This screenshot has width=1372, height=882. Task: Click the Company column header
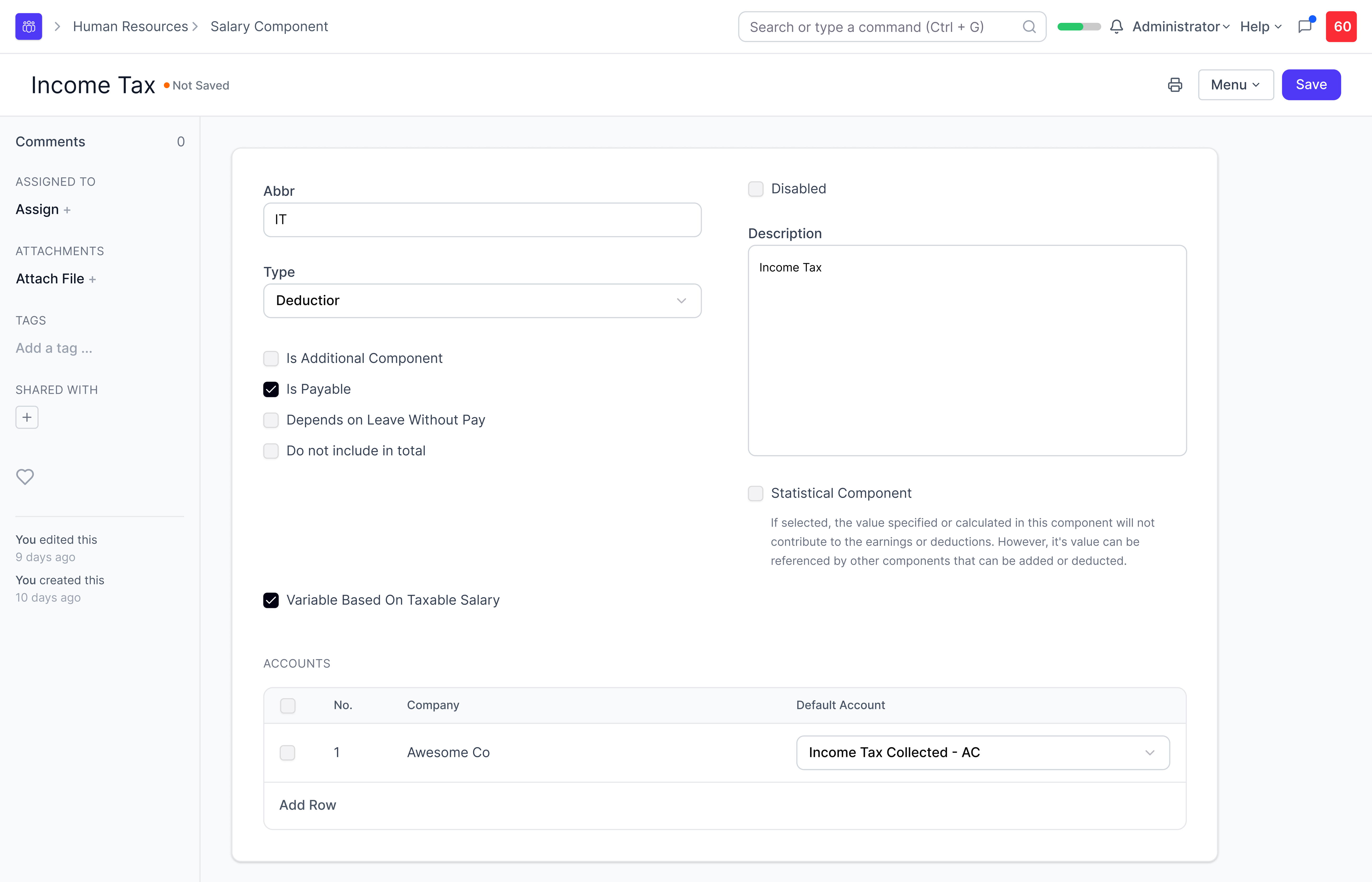(433, 705)
